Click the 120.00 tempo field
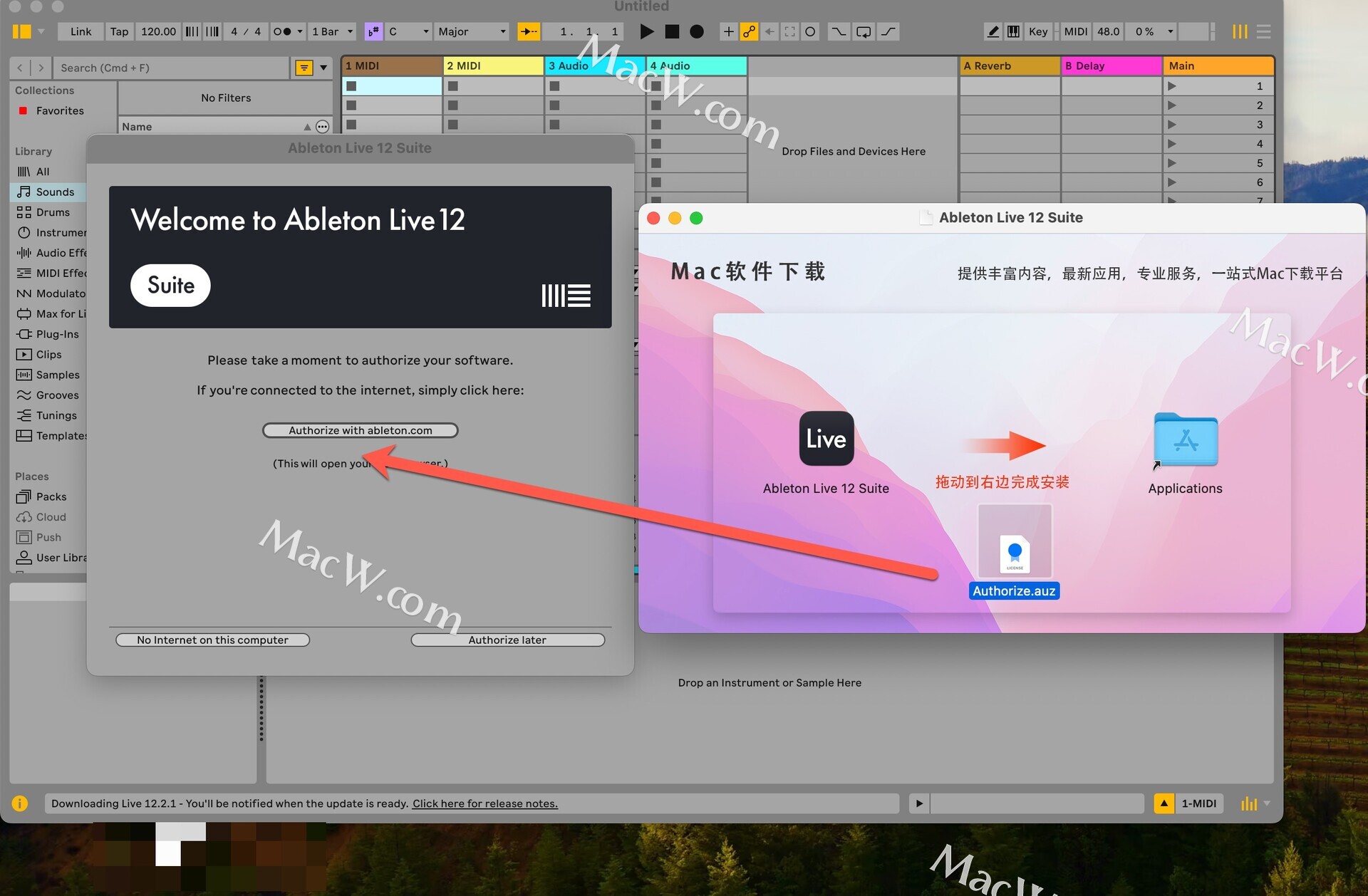Screen dimensions: 1368x896 (x=158, y=31)
